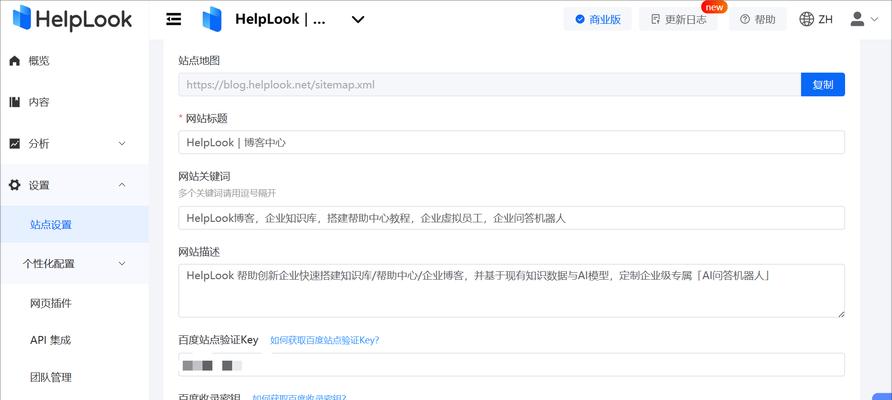This screenshot has width=892, height=400.
Task: Click the book icon beside 内容
Action: click(x=15, y=102)
